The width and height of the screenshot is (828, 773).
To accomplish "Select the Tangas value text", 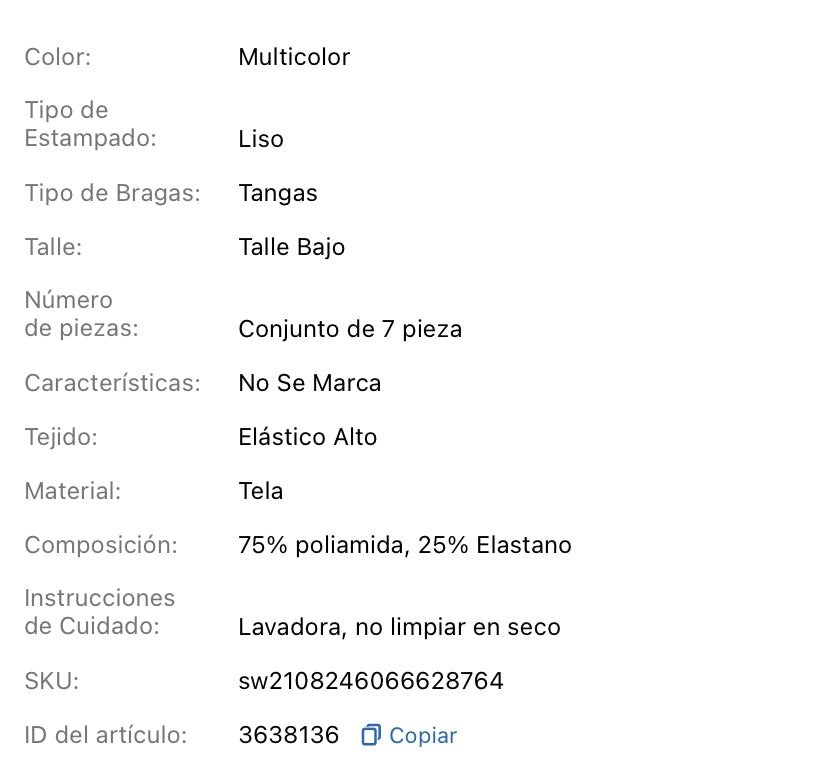I will pyautogui.click(x=278, y=193).
